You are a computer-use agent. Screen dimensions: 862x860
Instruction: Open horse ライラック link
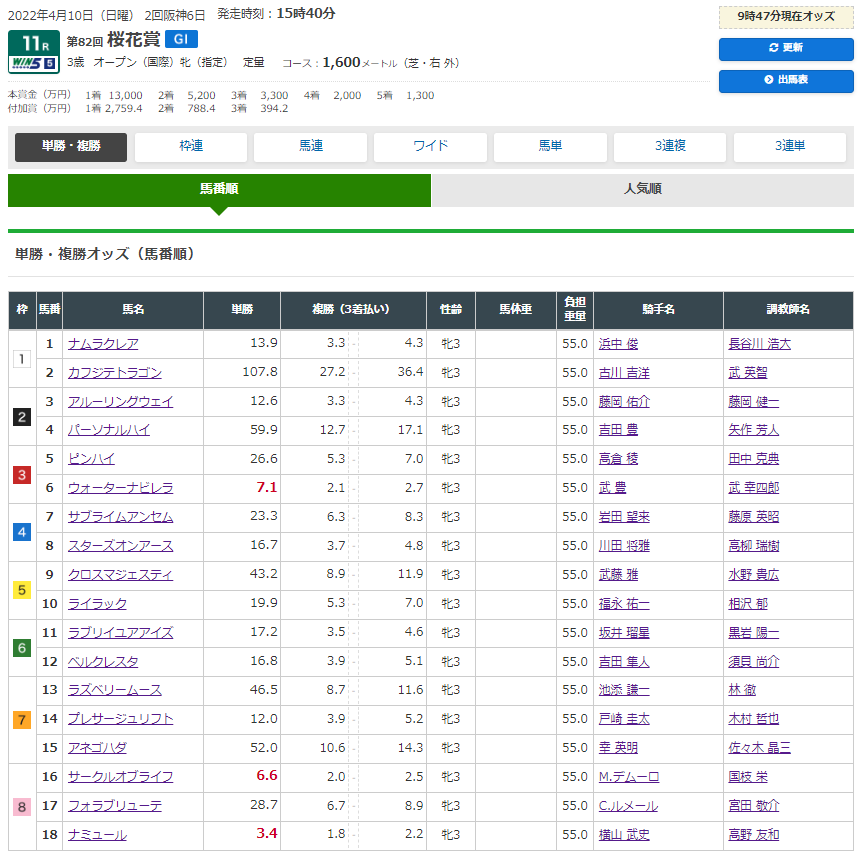click(97, 604)
